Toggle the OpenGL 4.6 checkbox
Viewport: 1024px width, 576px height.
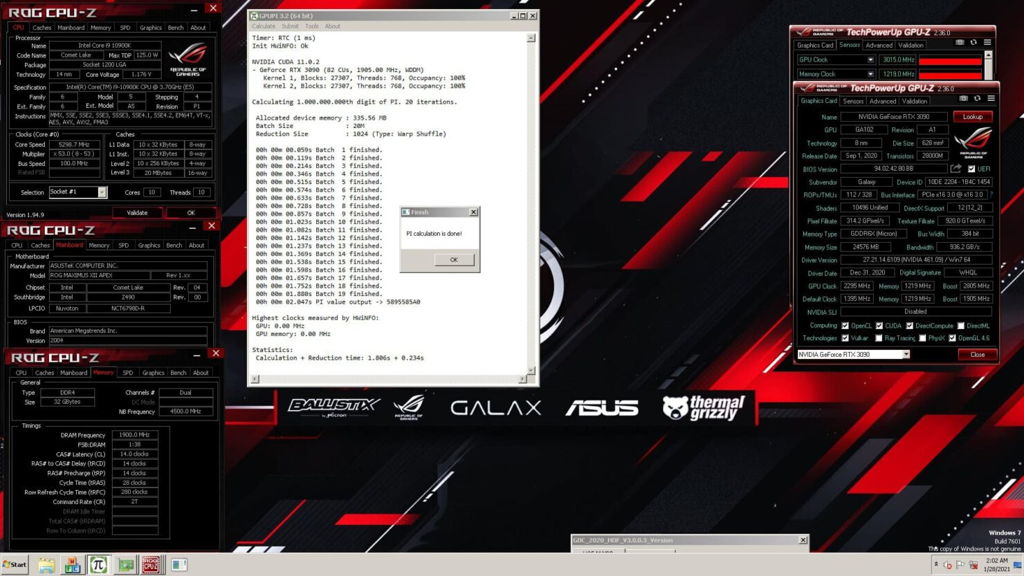point(952,338)
